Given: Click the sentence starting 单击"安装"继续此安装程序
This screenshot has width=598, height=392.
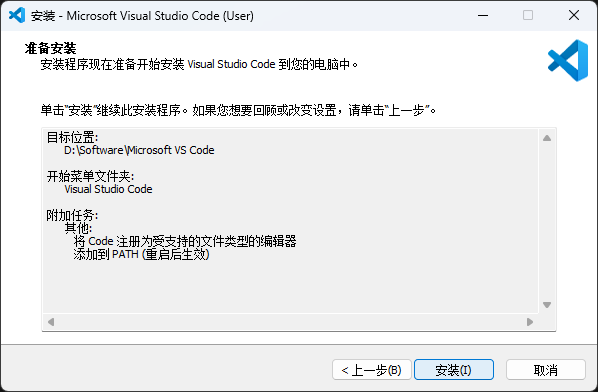Looking at the screenshot, I should click(238, 111).
